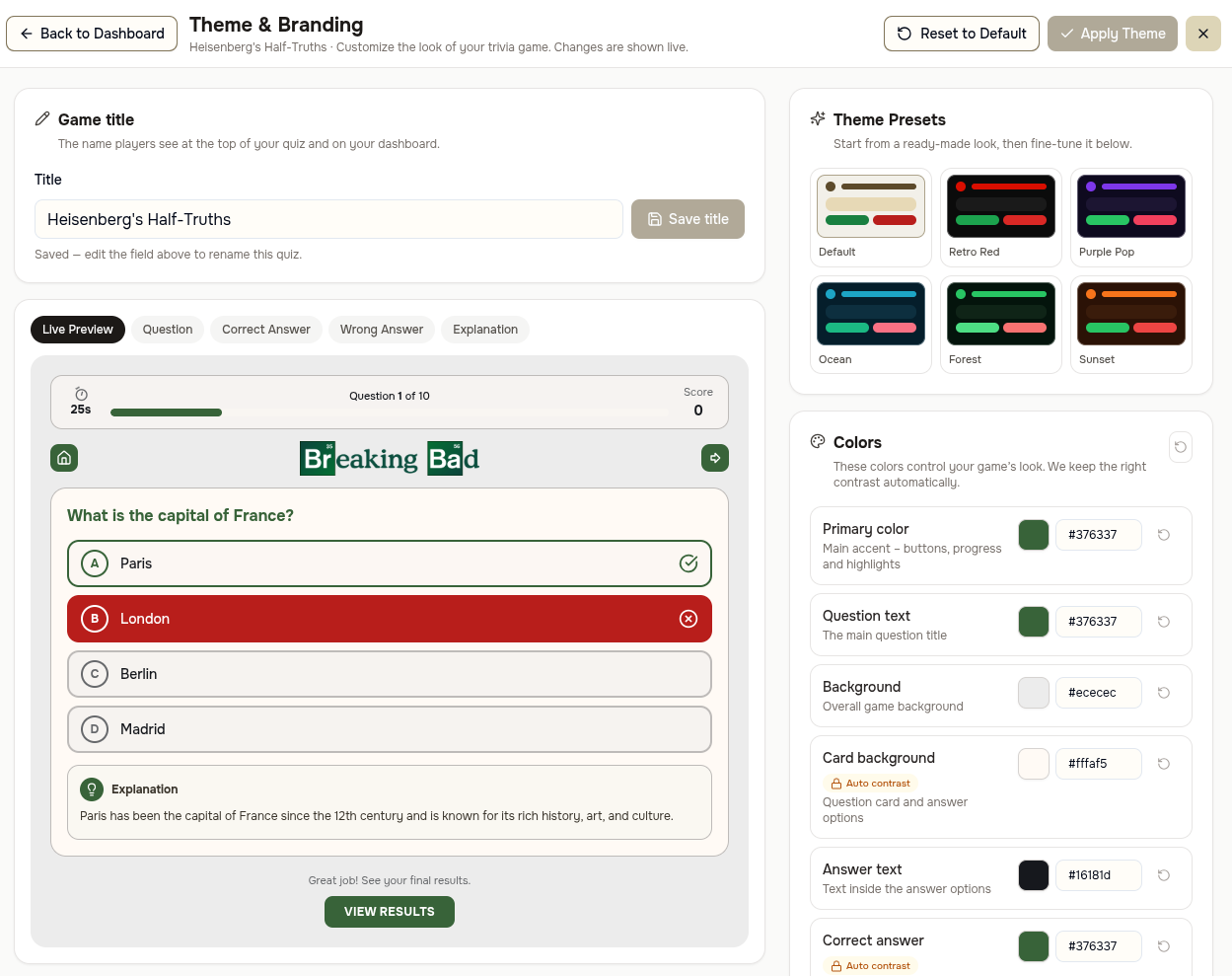The width and height of the screenshot is (1232, 976).
Task: Select the Paris answer option
Action: [x=390, y=563]
